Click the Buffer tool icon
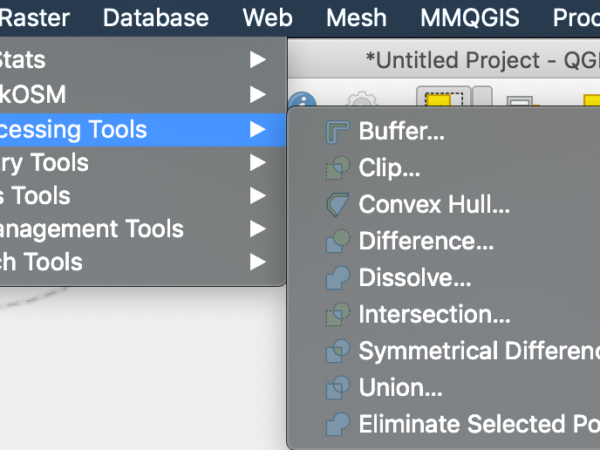This screenshot has height=450, width=600. click(338, 132)
